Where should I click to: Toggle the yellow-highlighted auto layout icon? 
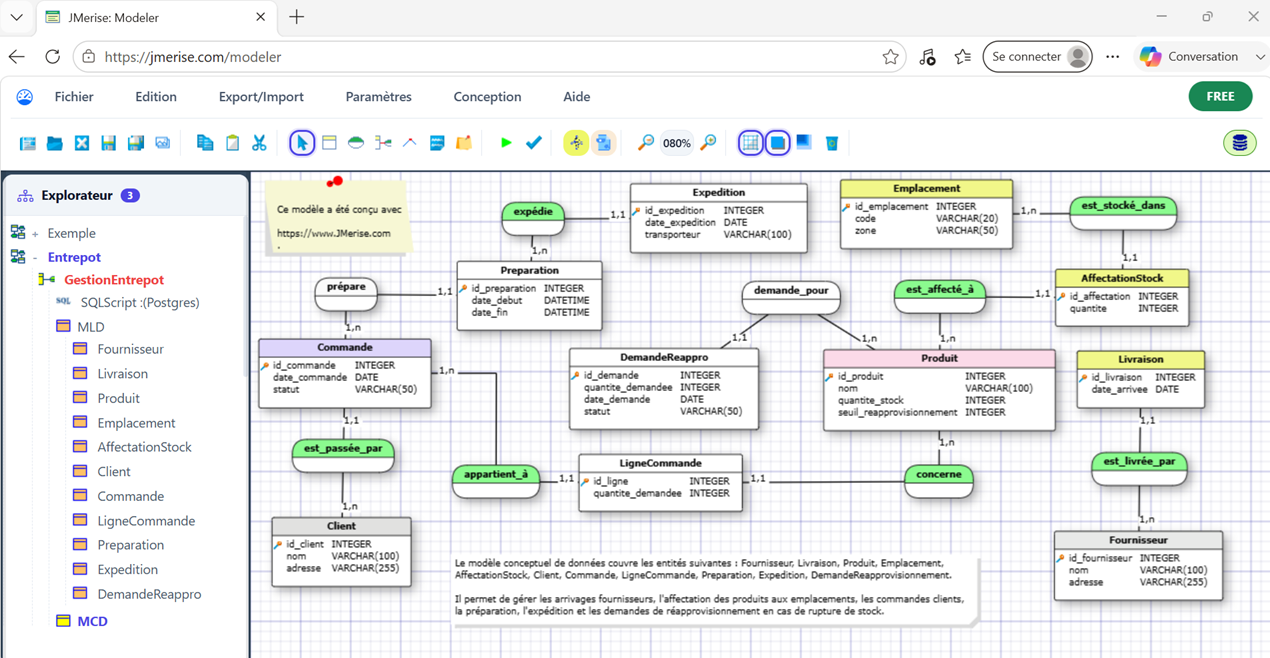[x=576, y=143]
